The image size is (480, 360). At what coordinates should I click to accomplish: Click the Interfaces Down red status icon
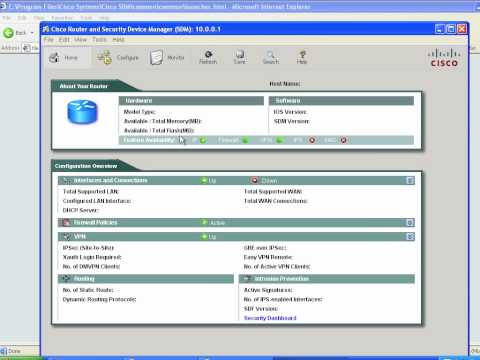point(255,180)
